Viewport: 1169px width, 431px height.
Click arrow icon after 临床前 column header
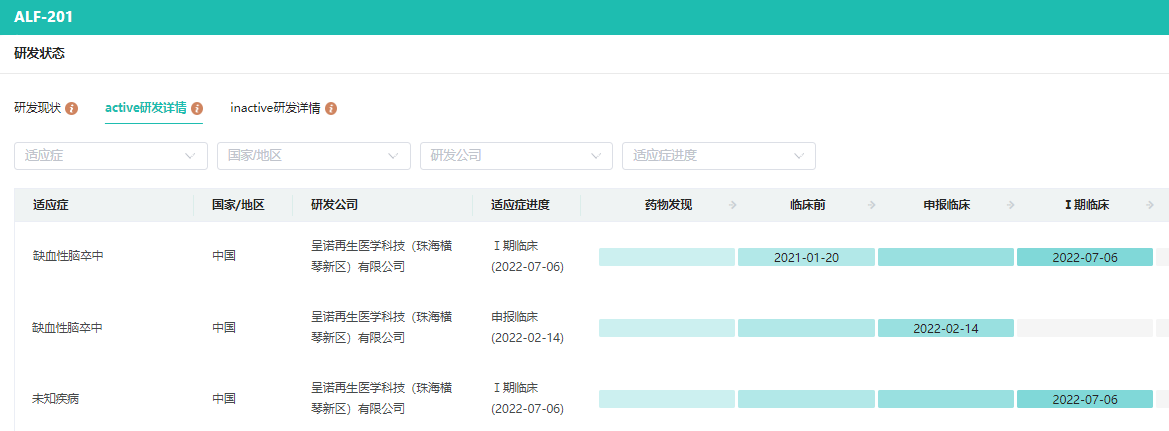coord(872,205)
